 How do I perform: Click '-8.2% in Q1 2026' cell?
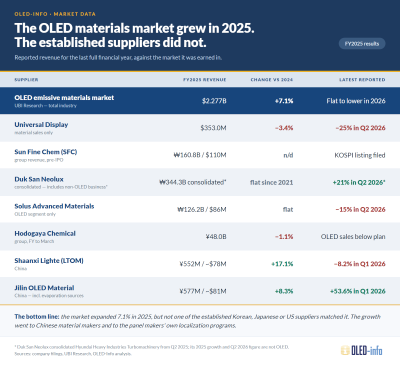point(360,264)
